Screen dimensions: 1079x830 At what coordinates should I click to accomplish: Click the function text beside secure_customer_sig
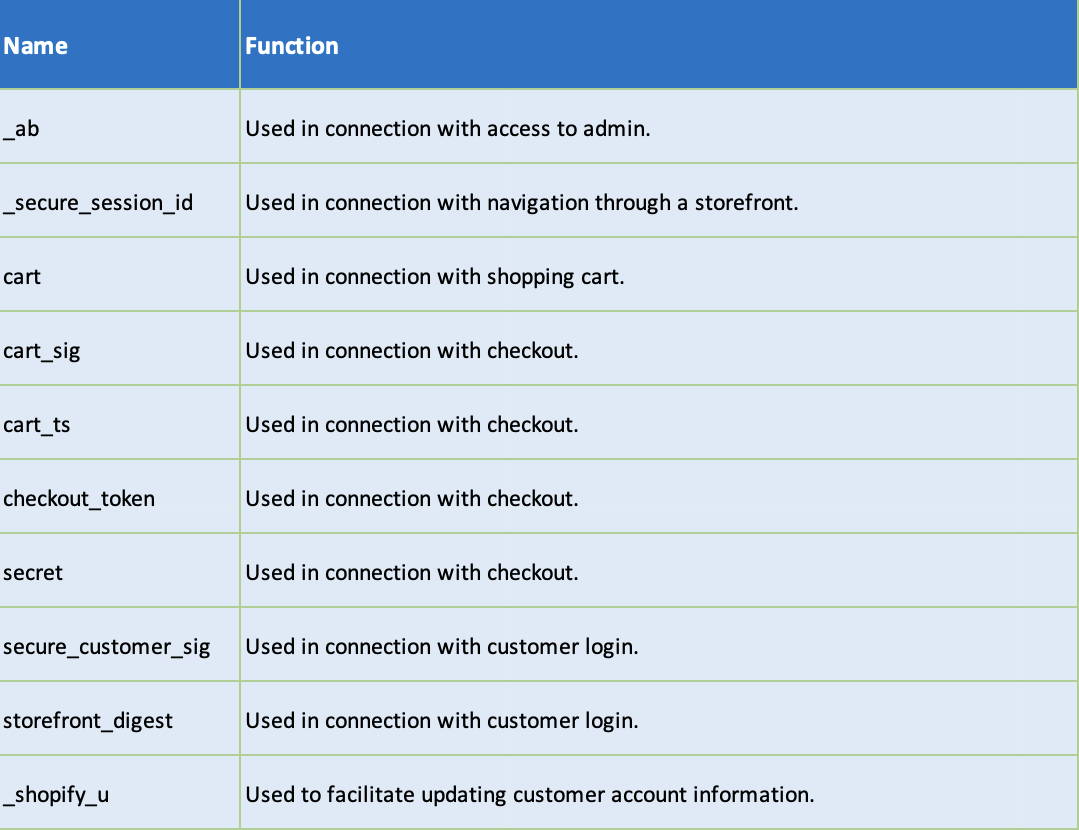pyautogui.click(x=442, y=647)
